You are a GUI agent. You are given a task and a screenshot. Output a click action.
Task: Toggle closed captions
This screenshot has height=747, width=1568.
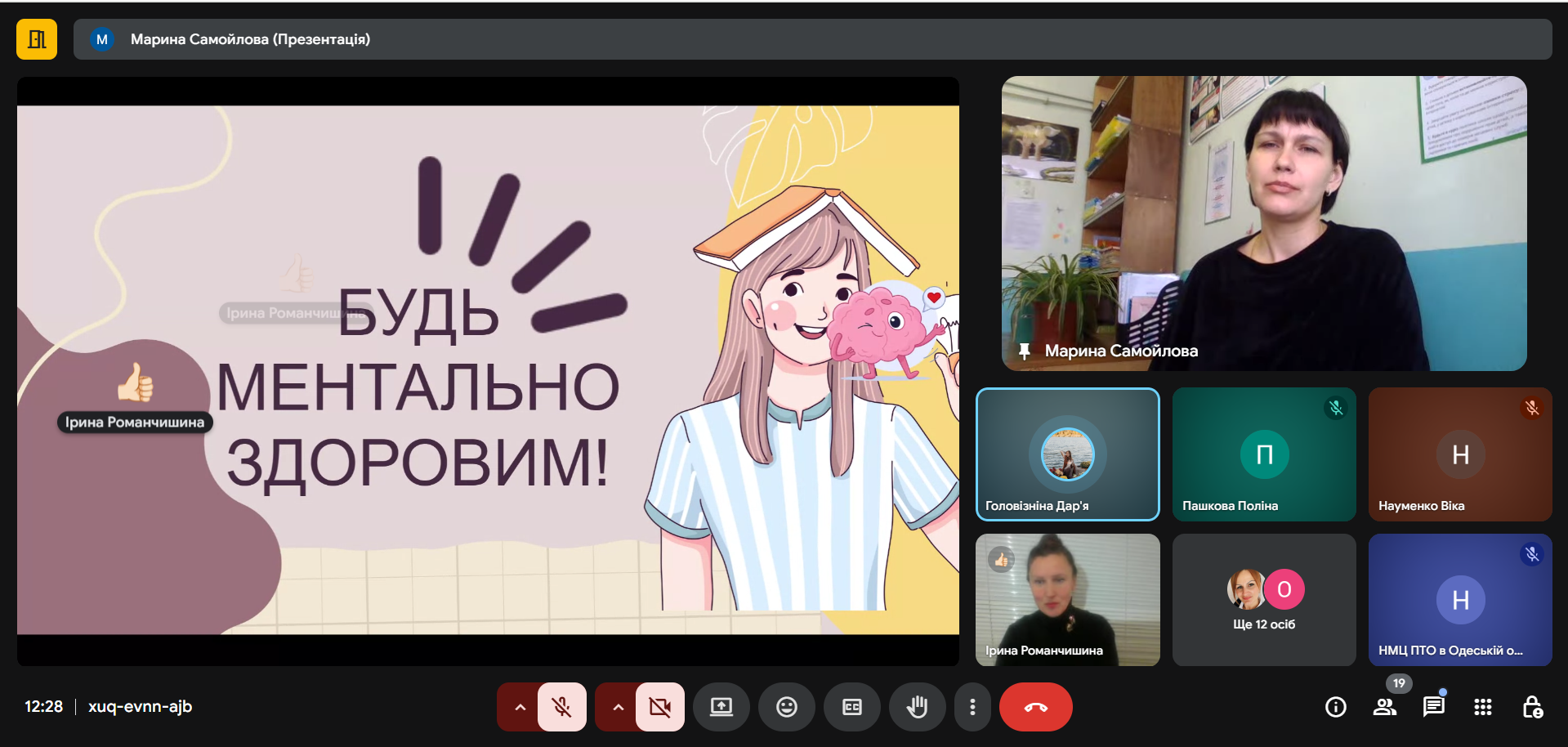pyautogui.click(x=851, y=707)
